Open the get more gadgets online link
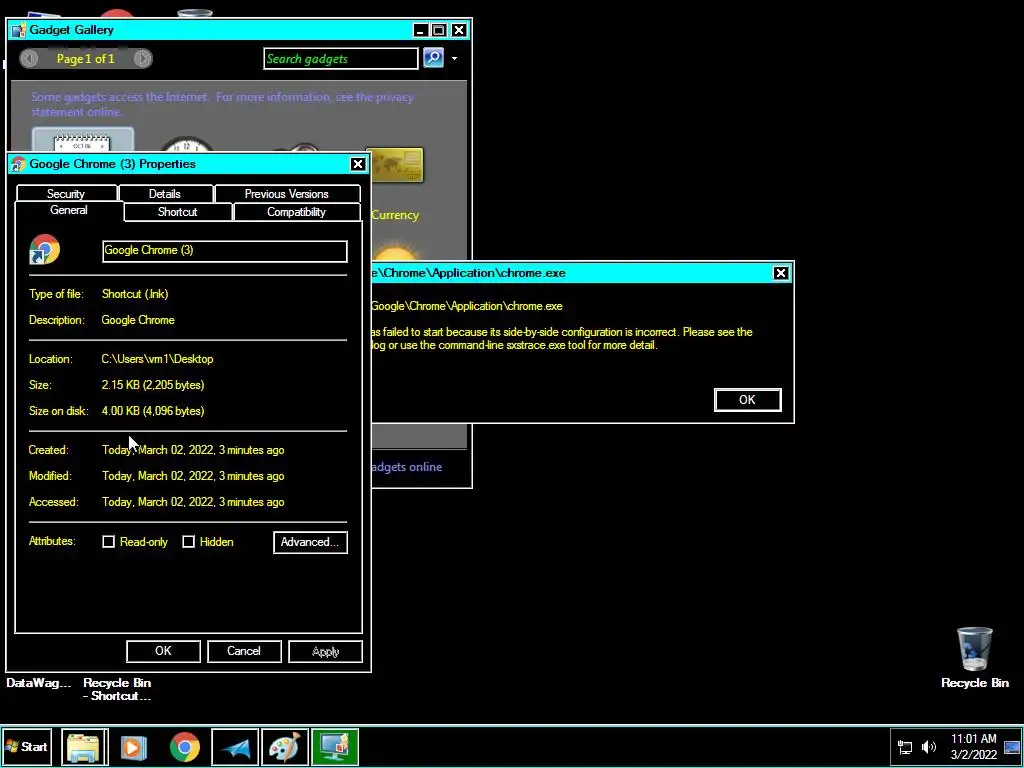The width and height of the screenshot is (1024, 768). [406, 467]
